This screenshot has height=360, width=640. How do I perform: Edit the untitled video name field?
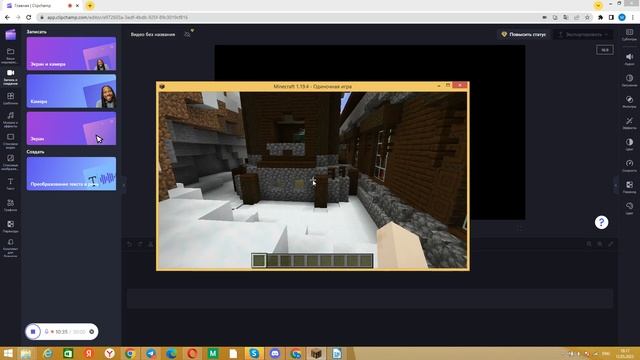click(153, 34)
